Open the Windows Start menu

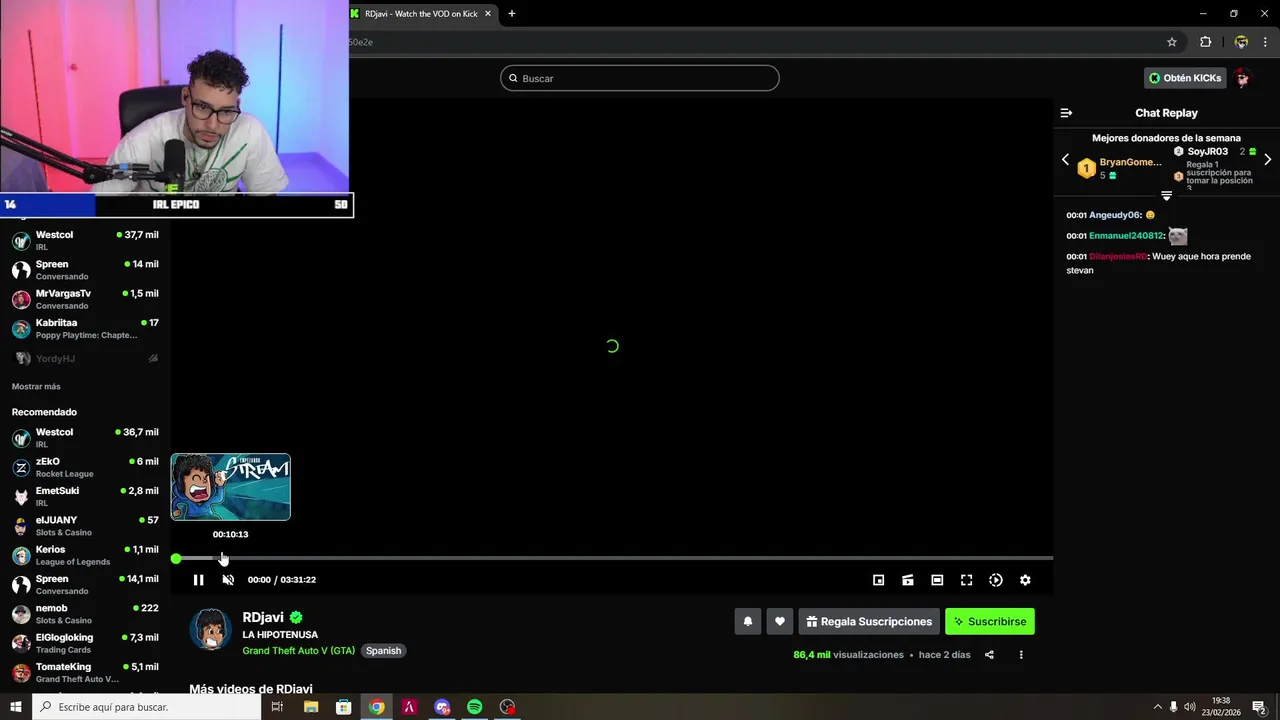16,707
